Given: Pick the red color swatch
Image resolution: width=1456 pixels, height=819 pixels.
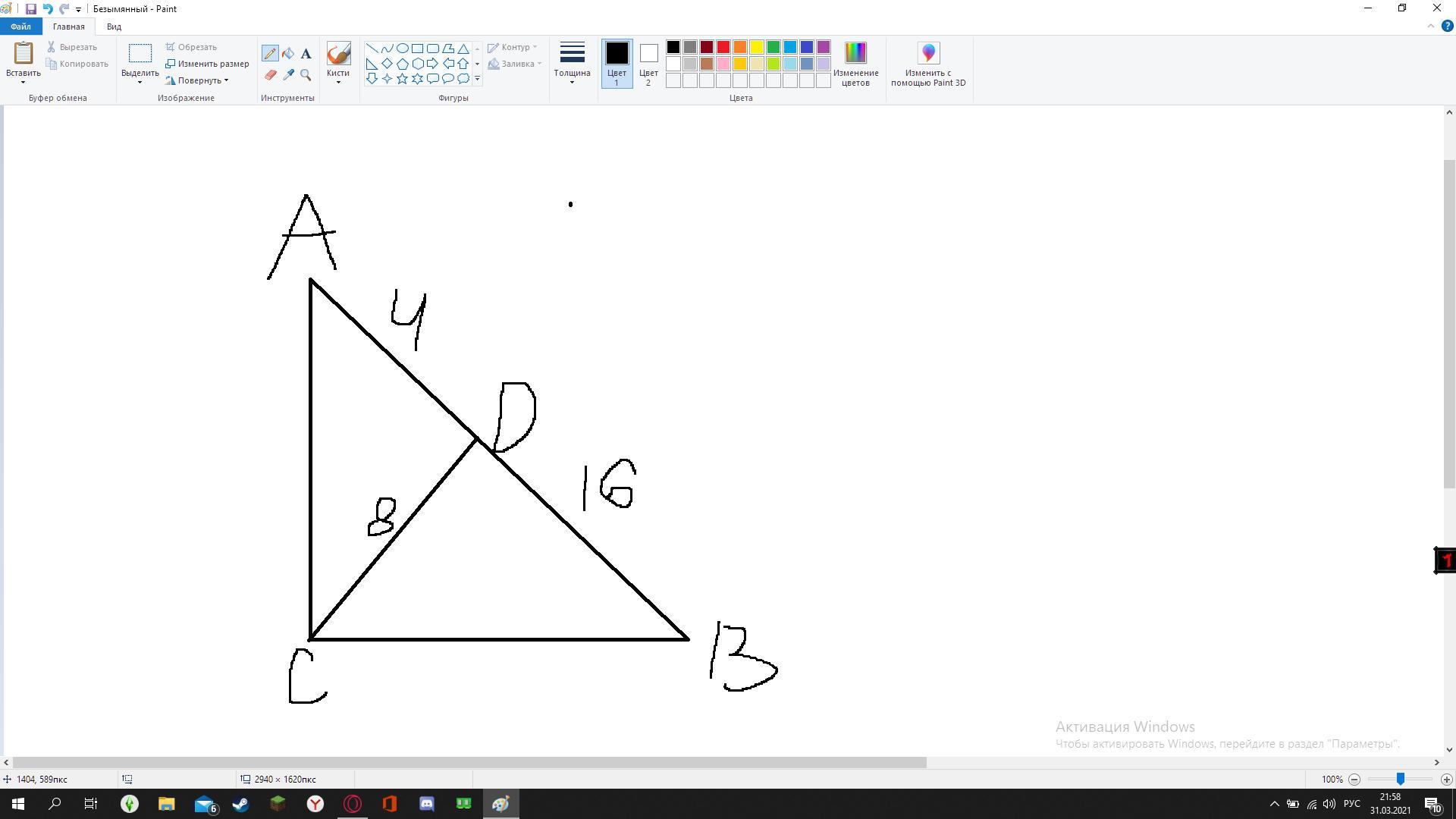Looking at the screenshot, I should pos(723,47).
